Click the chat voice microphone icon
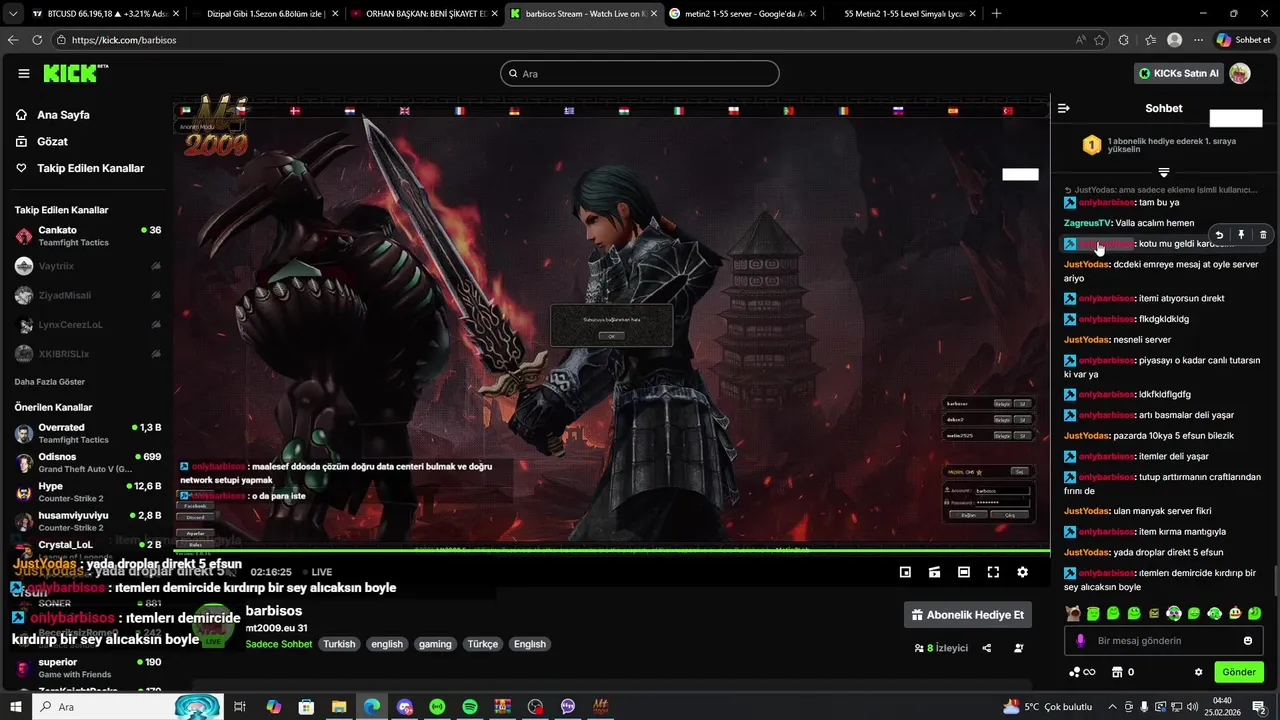The image size is (1280, 720). (x=1080, y=641)
